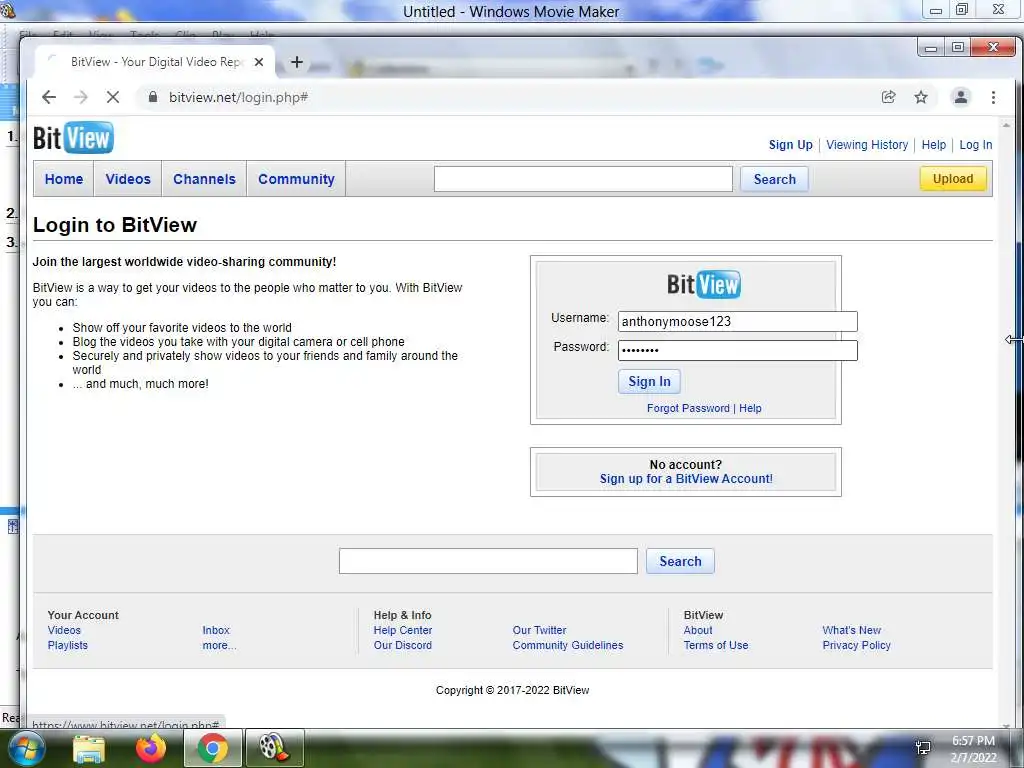
Task: Click the browser forward arrow
Action: [80, 97]
